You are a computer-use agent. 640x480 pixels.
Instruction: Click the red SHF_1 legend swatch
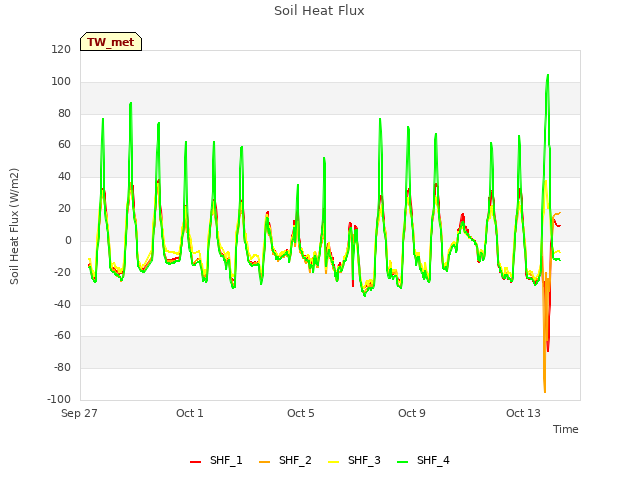coord(196,462)
